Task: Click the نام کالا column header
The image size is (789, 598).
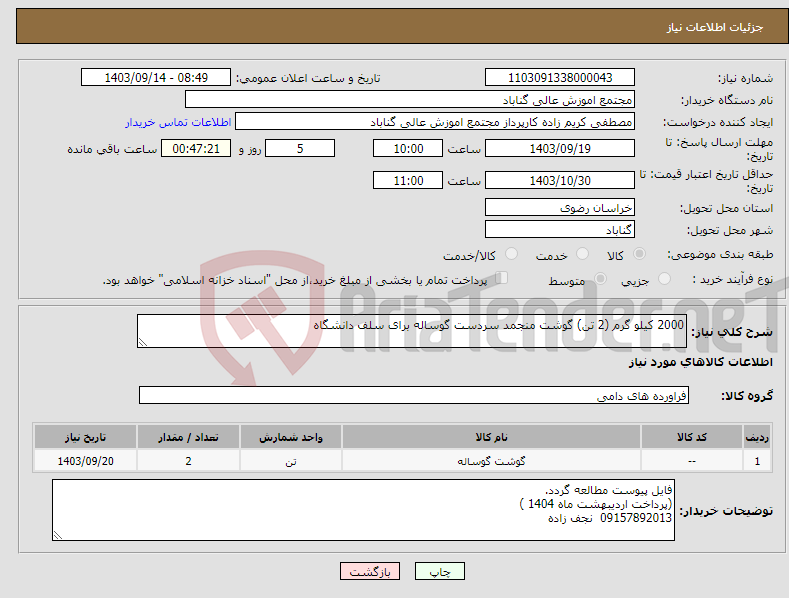Action: click(x=491, y=437)
